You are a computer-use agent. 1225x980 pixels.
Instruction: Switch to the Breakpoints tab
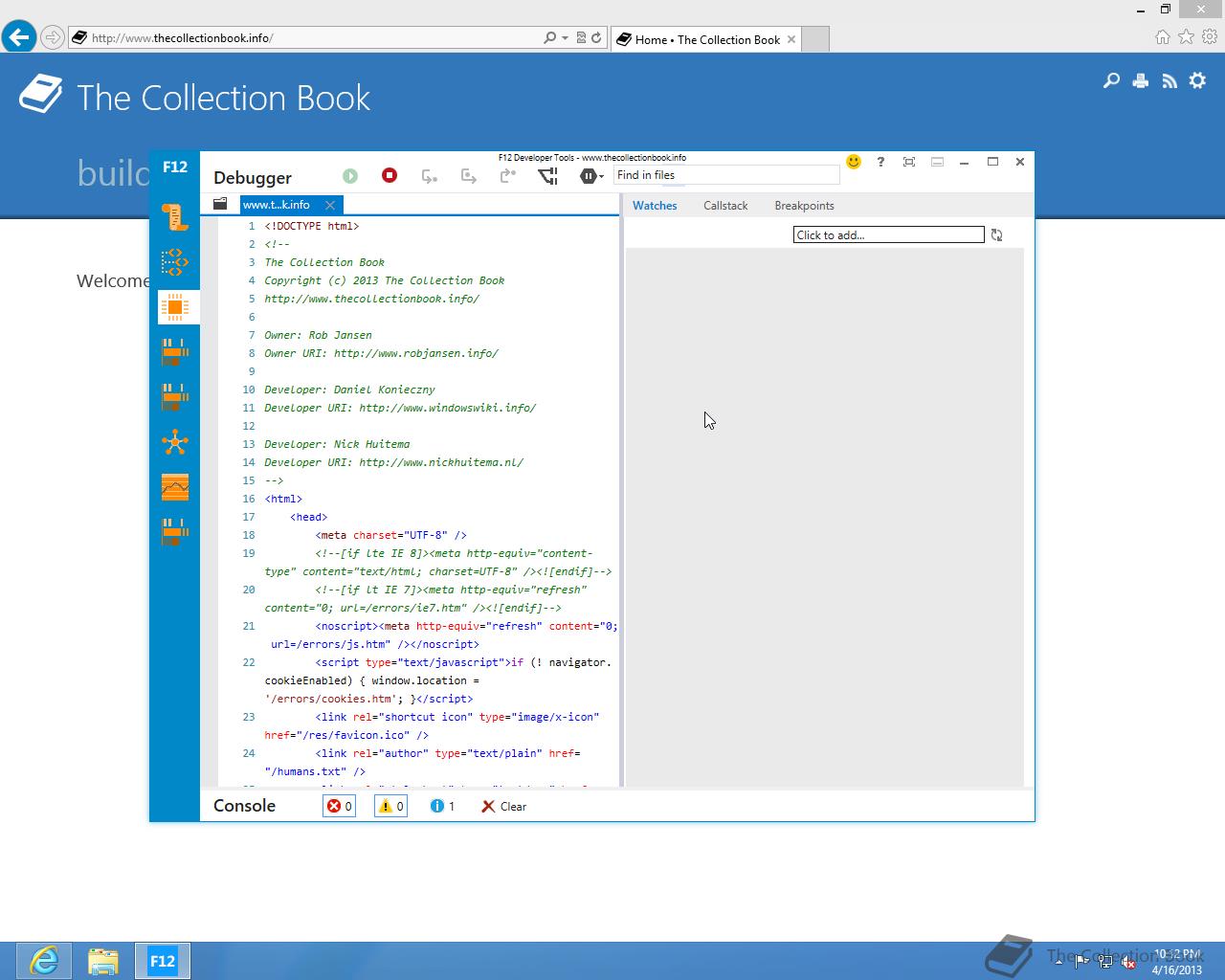804,206
